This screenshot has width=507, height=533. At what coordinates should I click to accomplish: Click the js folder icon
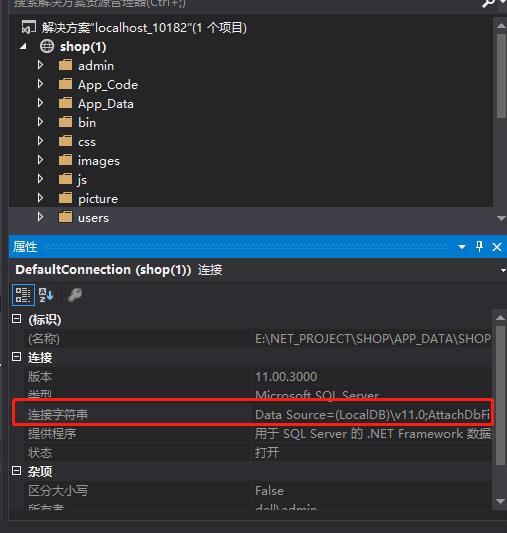pos(66,179)
